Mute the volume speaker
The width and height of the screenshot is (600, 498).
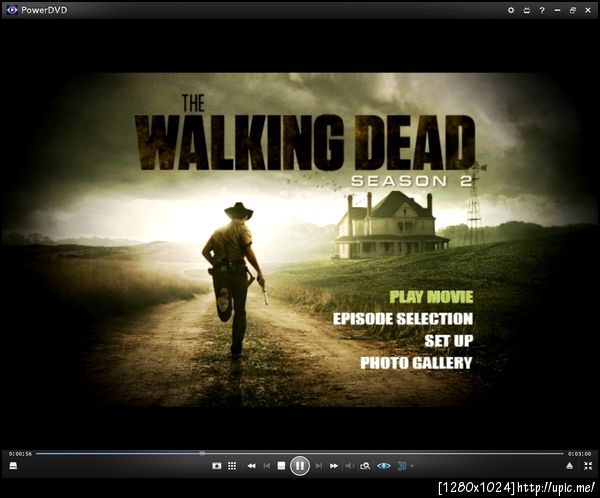[349, 466]
